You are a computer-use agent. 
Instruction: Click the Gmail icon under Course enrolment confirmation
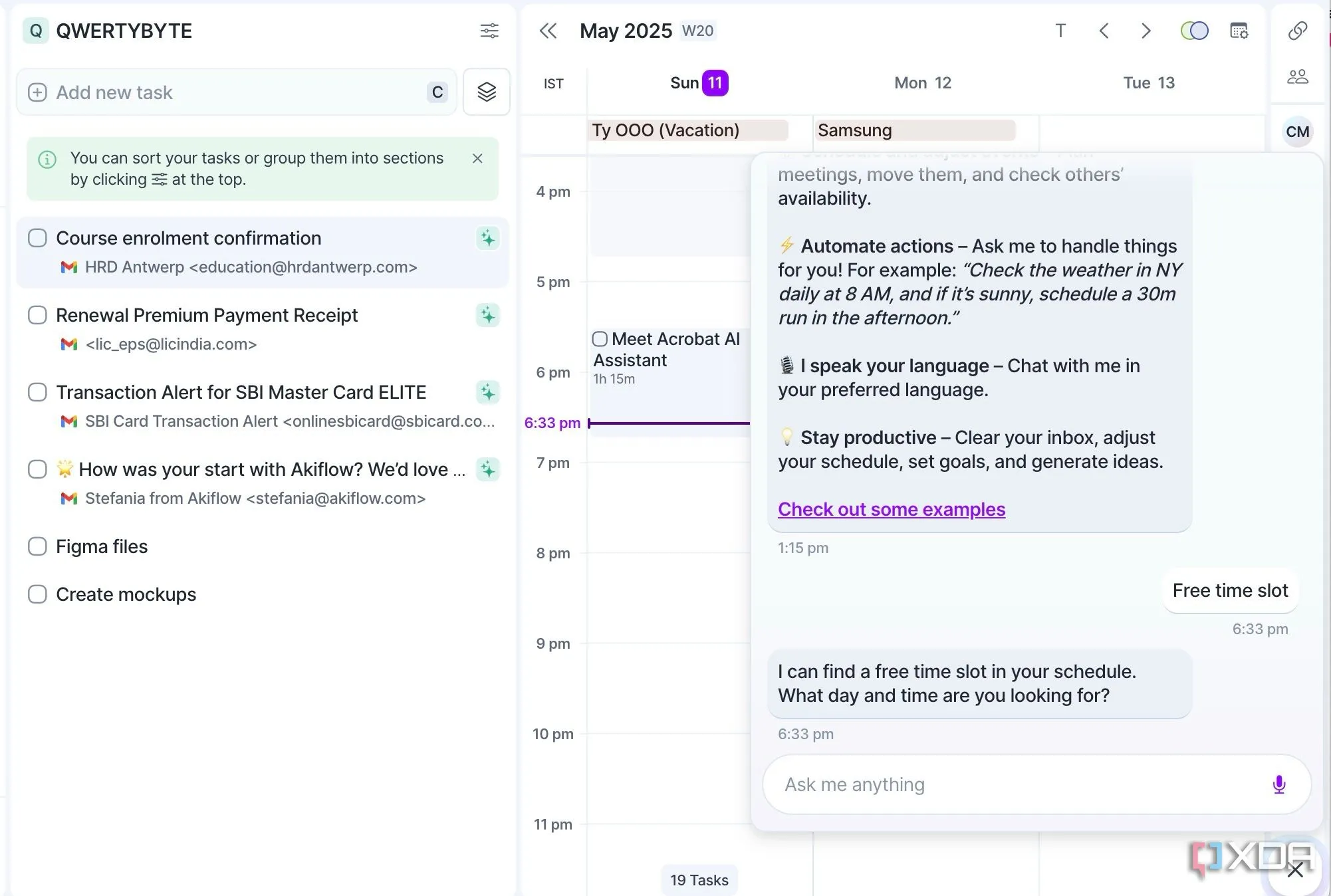68,267
